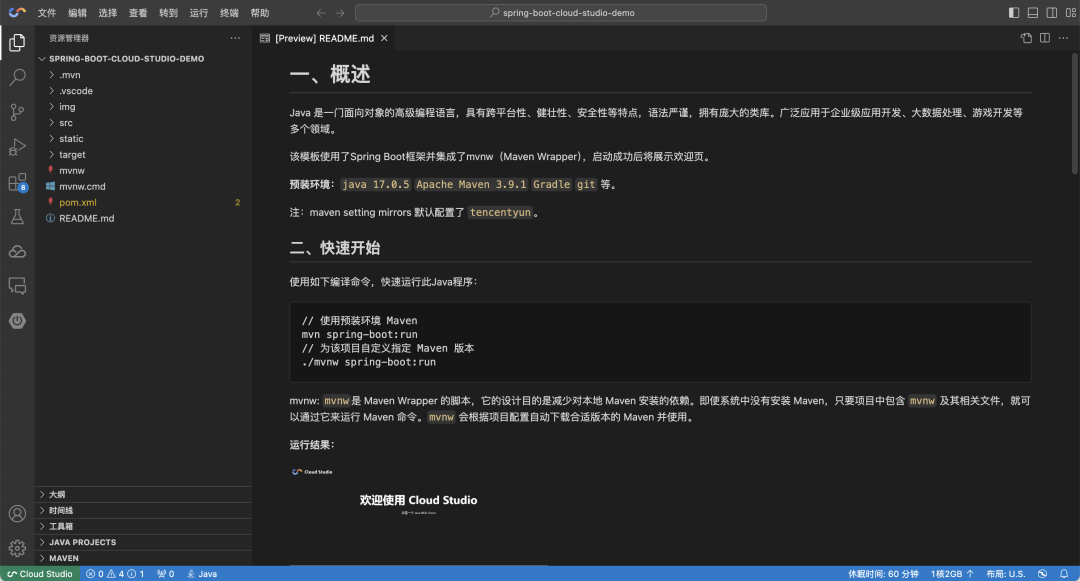Open the Explorer view in activity bar
1080x581 pixels.
(16, 43)
